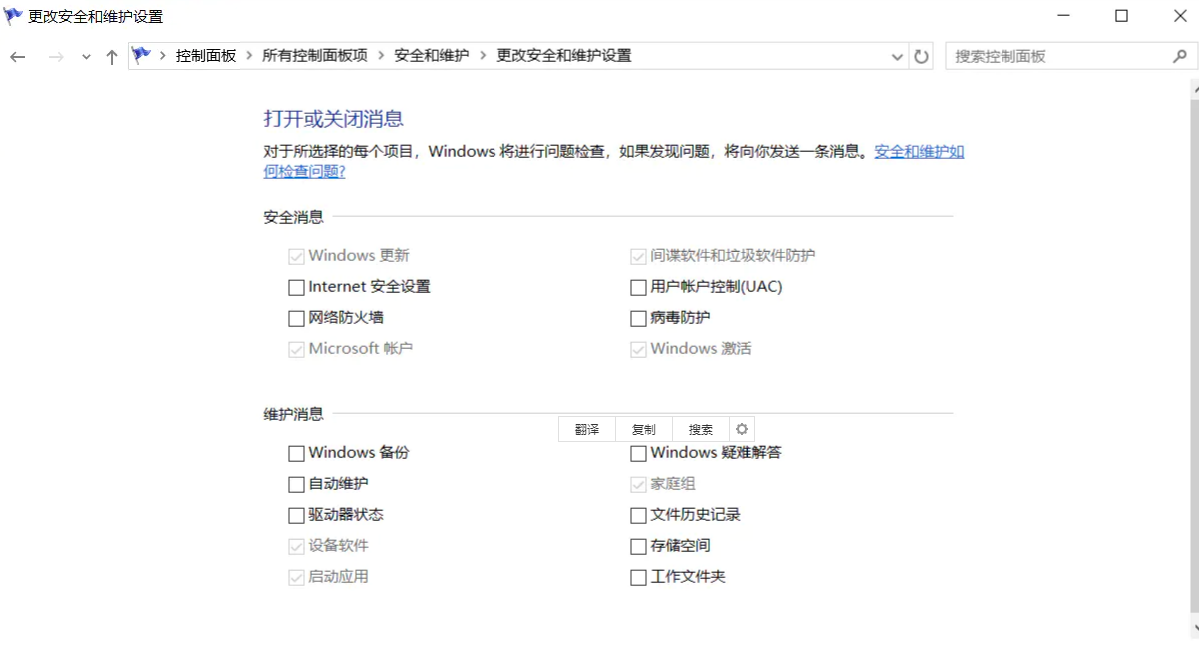Close the 更改安全和维护设置 window

(1180, 16)
